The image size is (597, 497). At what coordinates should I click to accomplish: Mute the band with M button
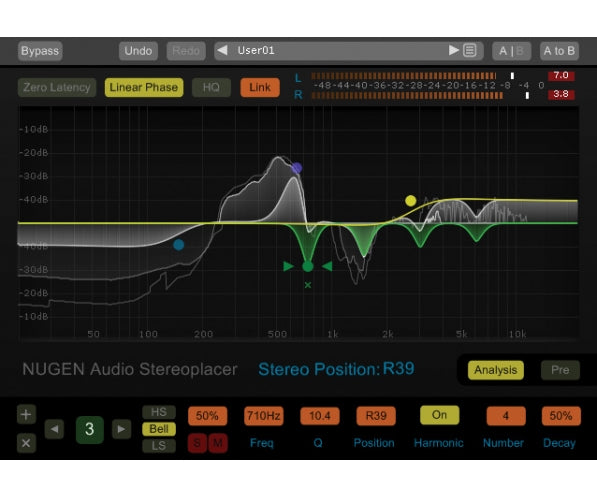pyautogui.click(x=218, y=443)
